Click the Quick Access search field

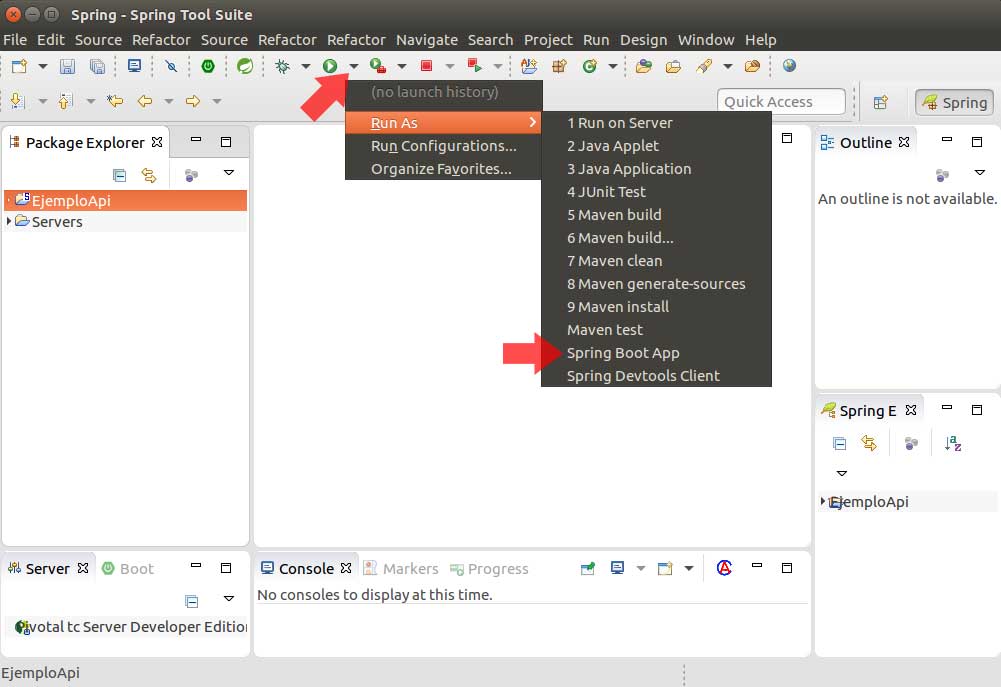(781, 102)
